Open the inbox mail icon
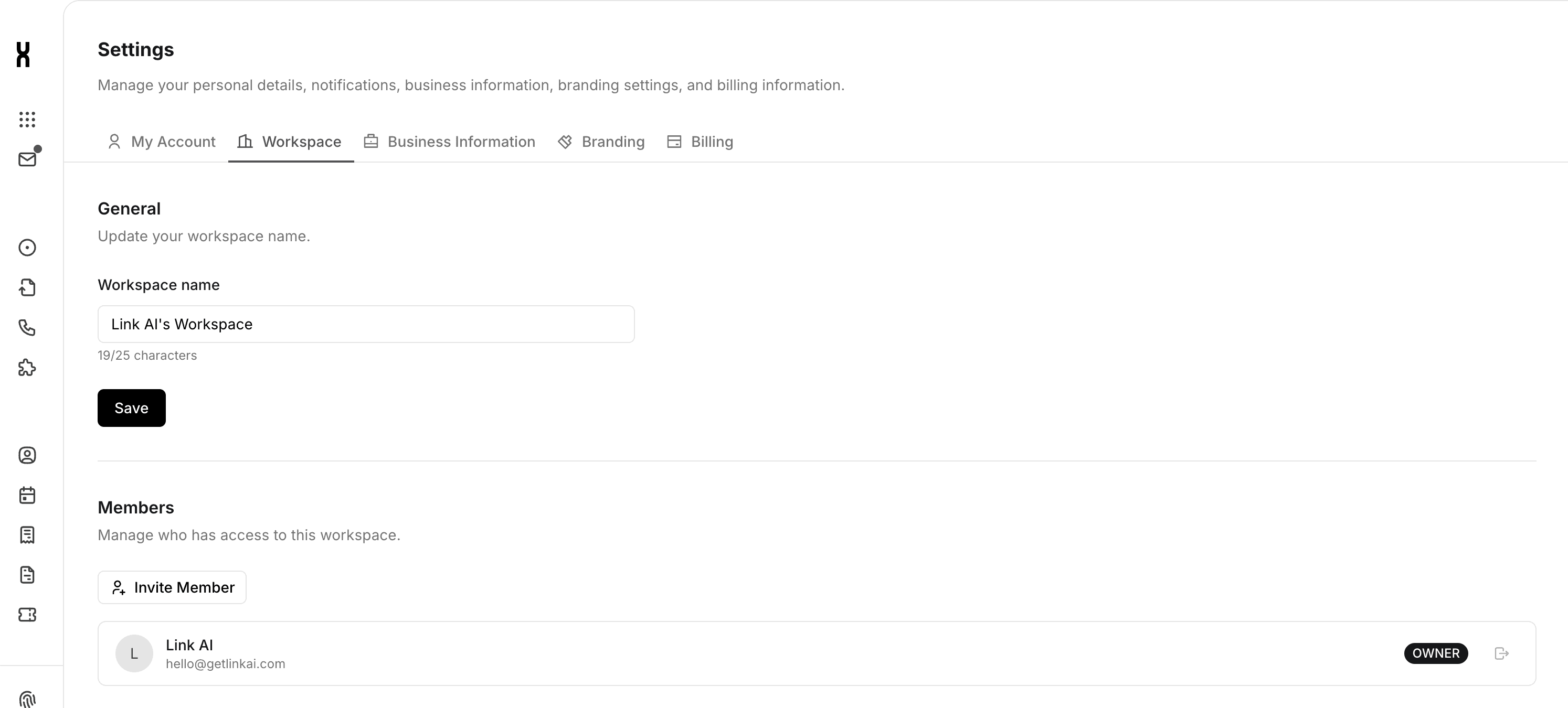Viewport: 1568px width, 708px height. pos(27,159)
